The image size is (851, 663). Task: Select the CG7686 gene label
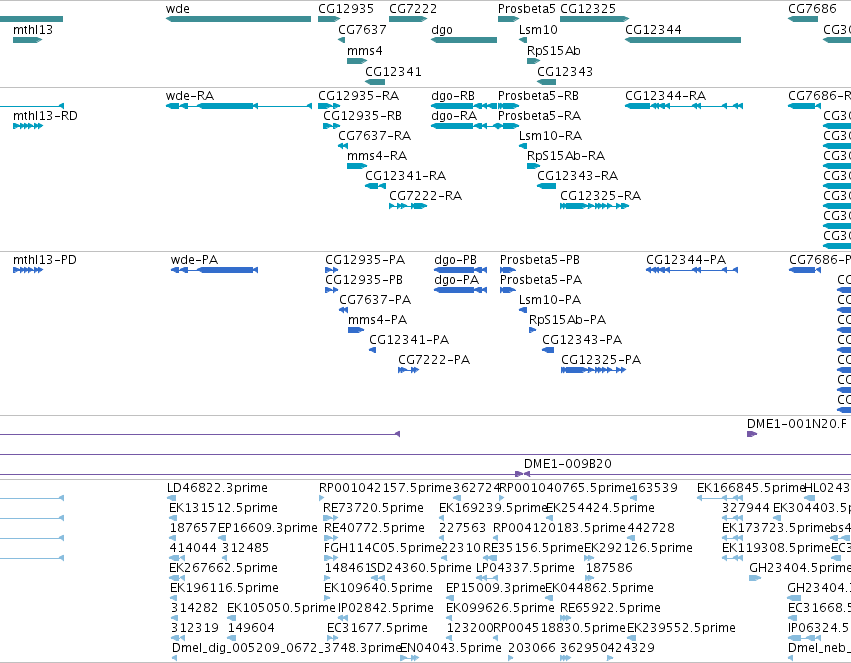[x=812, y=9]
